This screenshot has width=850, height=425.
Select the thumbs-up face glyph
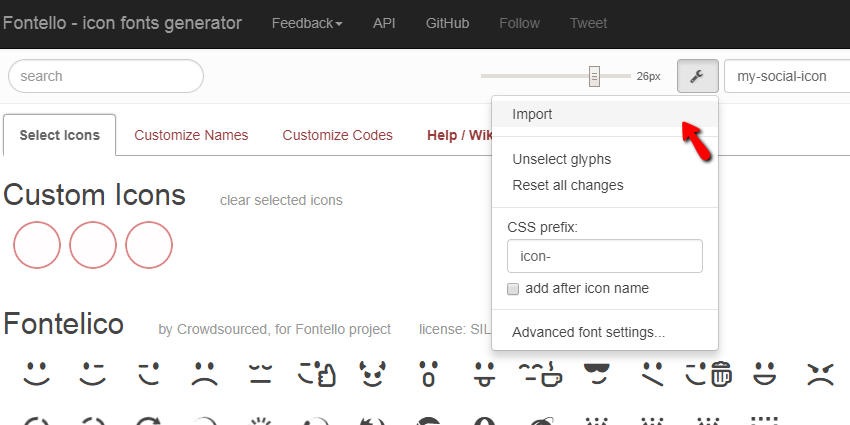[317, 375]
